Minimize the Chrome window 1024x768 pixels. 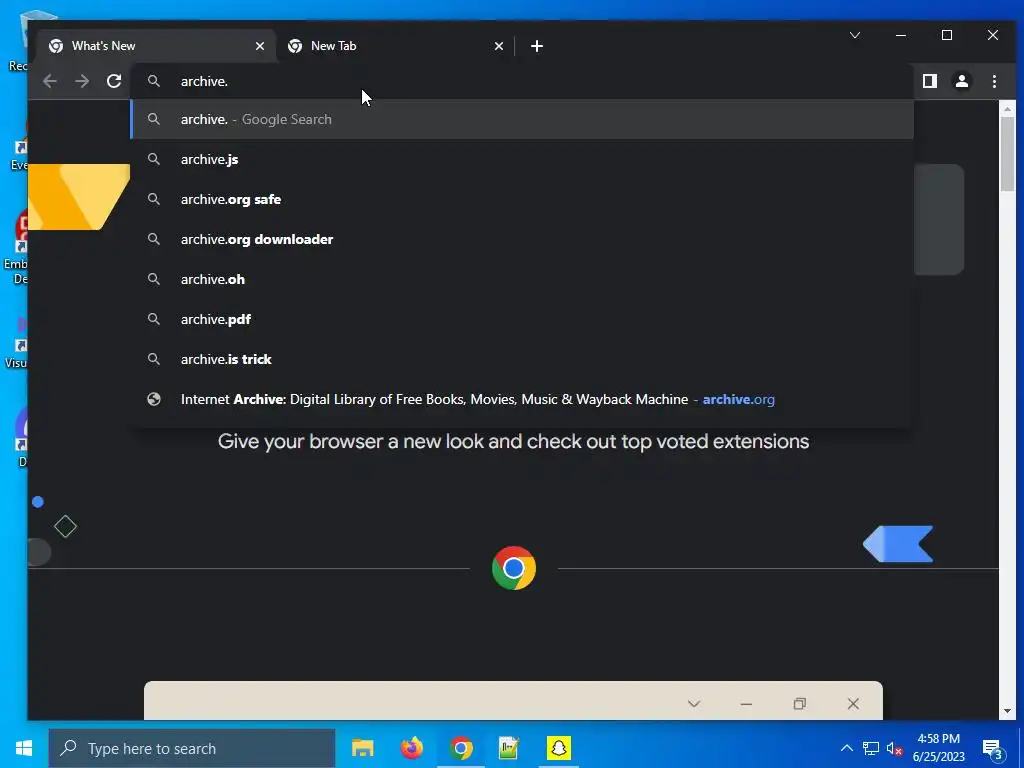[901, 35]
